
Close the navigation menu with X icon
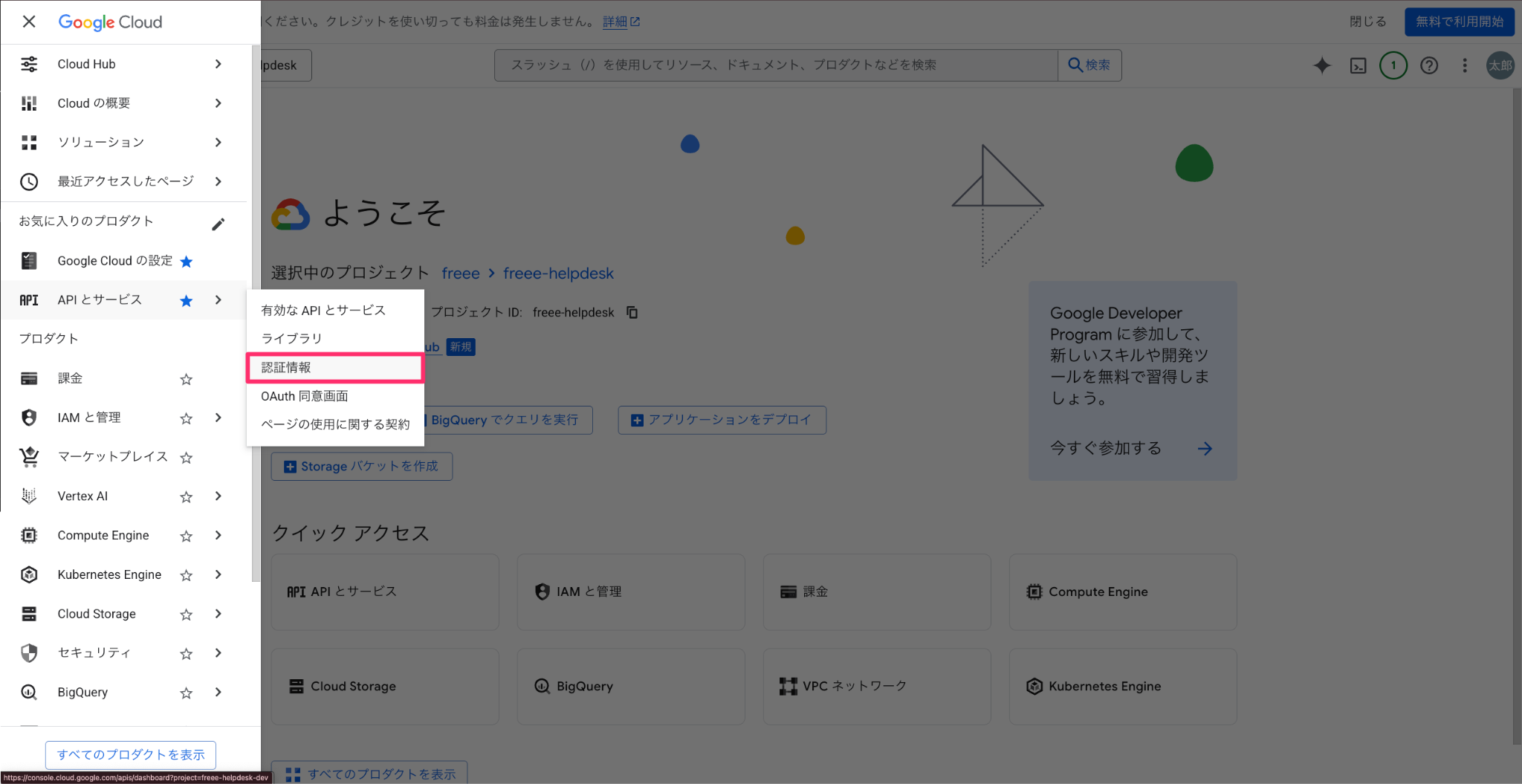click(29, 22)
